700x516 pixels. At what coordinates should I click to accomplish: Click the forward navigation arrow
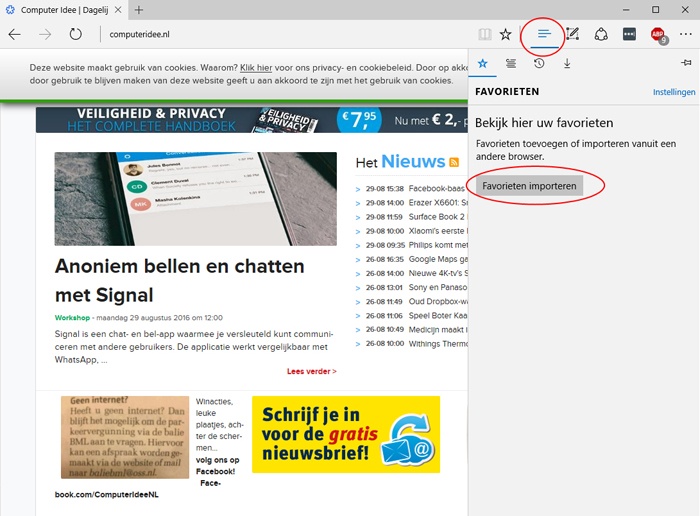[x=45, y=34]
